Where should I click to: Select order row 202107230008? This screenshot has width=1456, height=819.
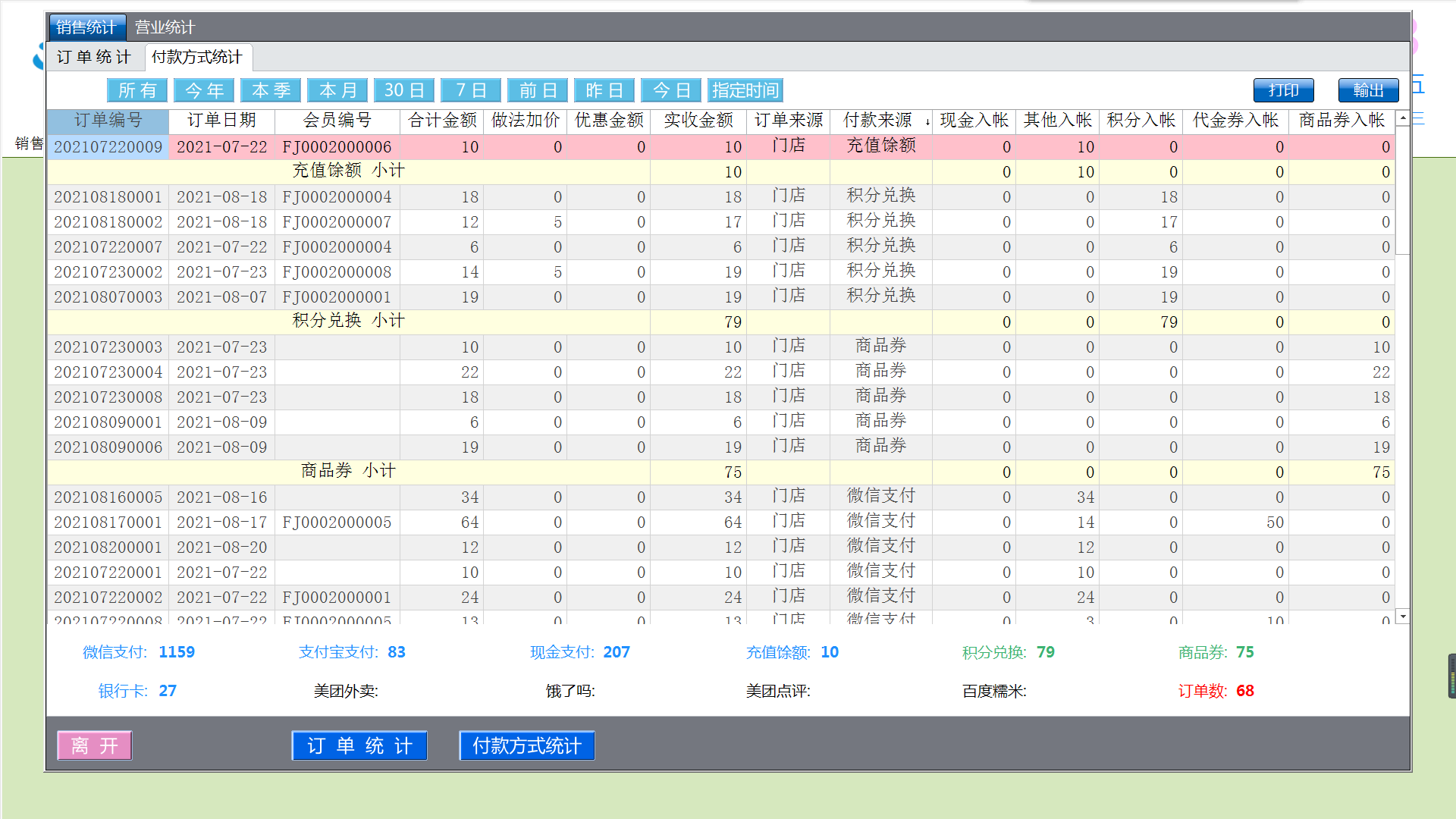pyautogui.click(x=720, y=397)
